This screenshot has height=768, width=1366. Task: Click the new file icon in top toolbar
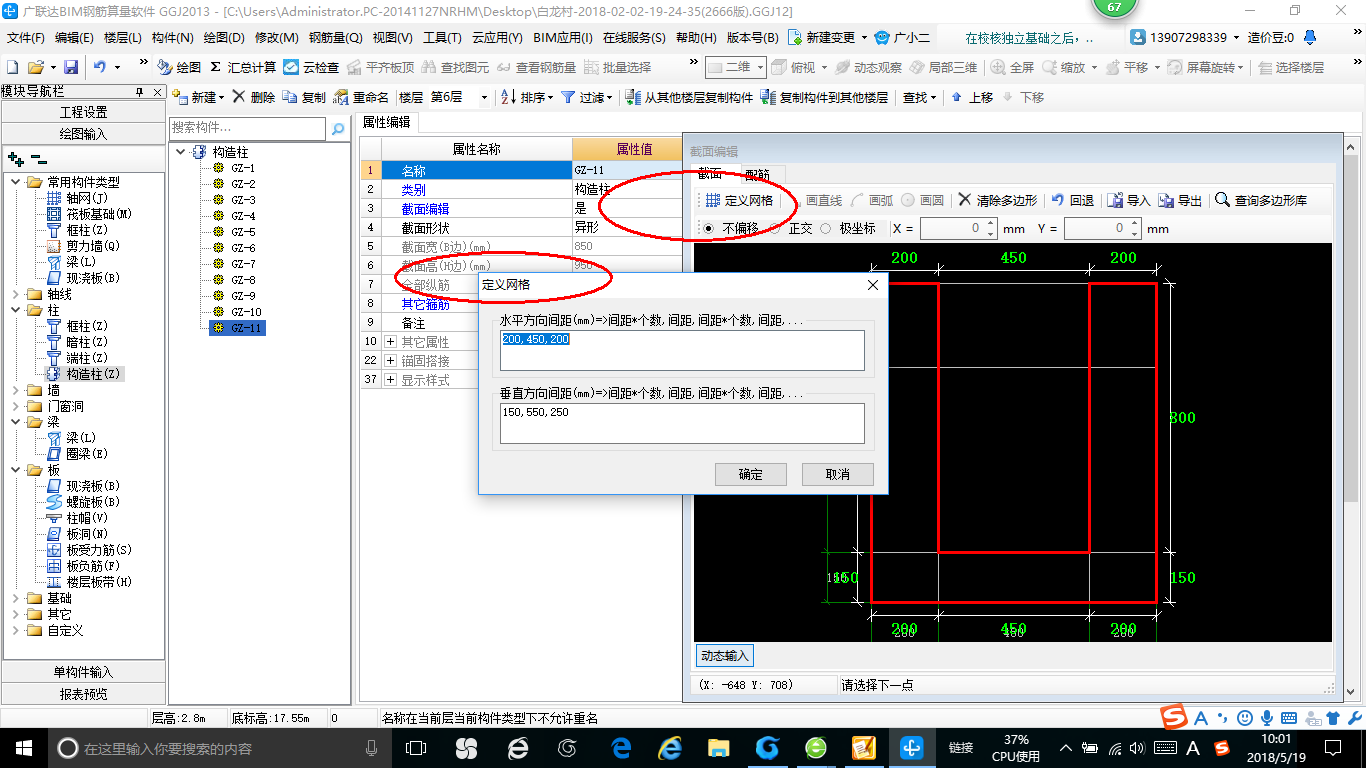[x=12, y=67]
